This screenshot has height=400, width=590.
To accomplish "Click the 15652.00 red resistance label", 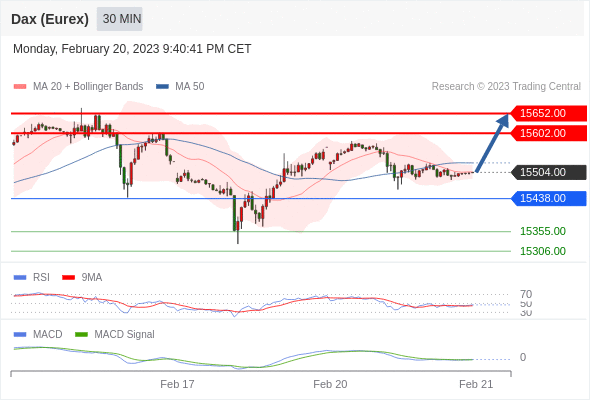I will tap(548, 113).
